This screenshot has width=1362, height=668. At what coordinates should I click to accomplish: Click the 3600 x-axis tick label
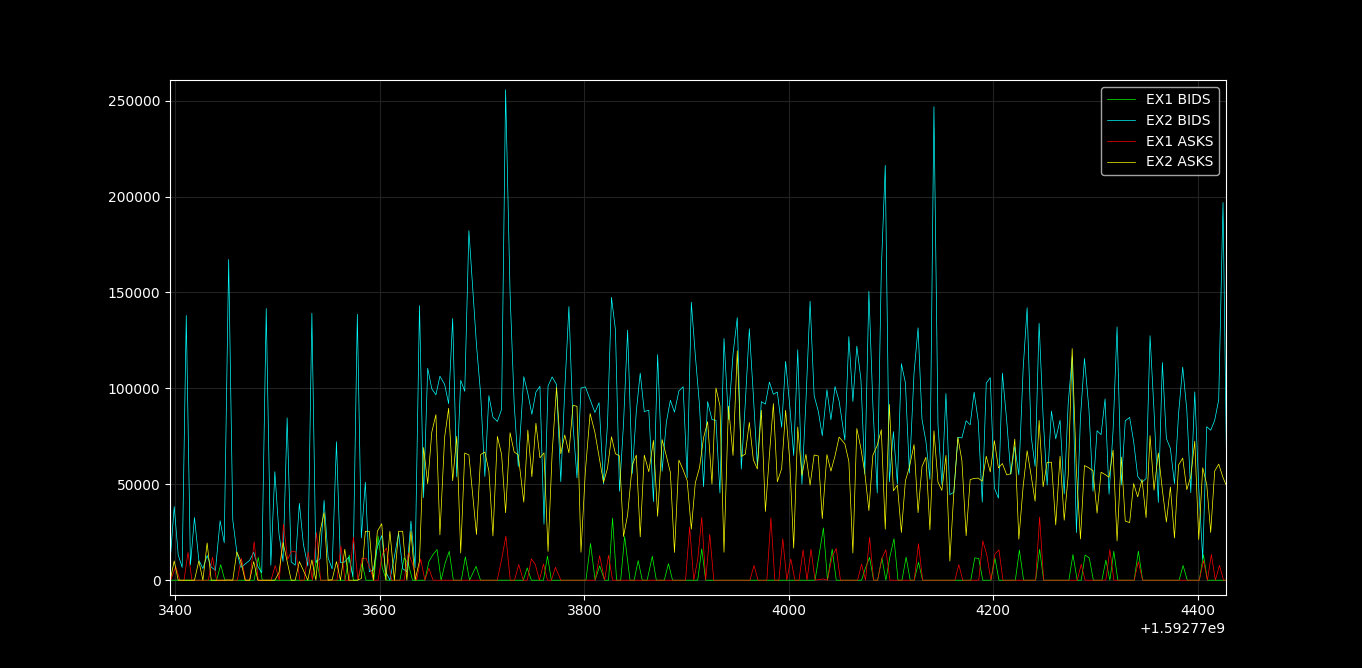tap(379, 609)
